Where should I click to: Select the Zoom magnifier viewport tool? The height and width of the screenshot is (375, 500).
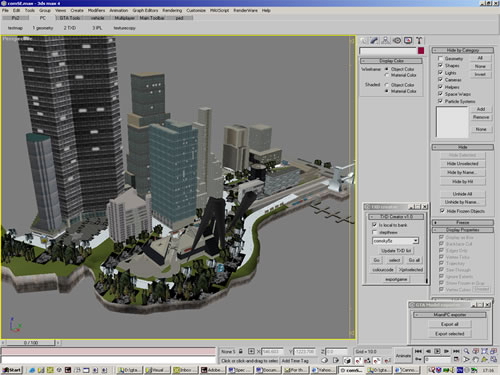click(467, 351)
